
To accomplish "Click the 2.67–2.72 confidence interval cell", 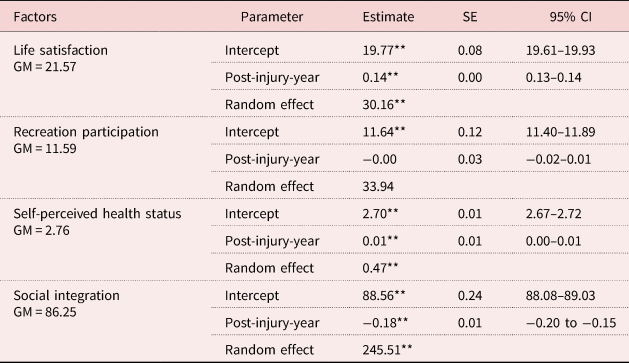I will 554,214.
